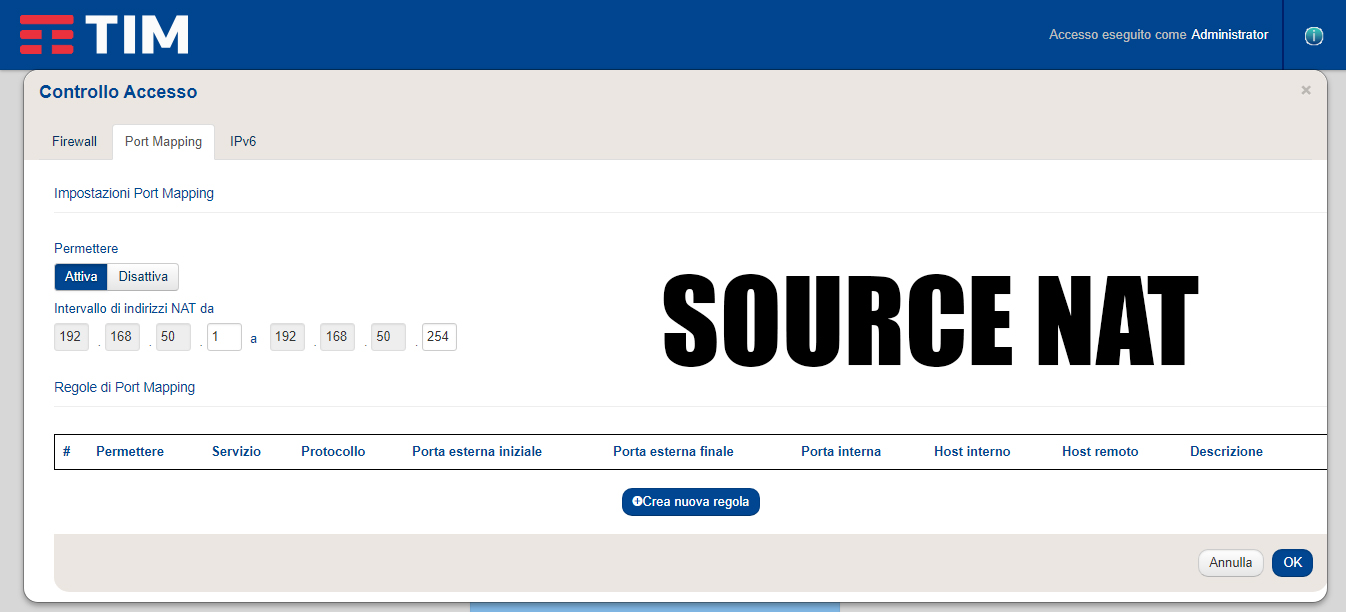The height and width of the screenshot is (612, 1346).
Task: Enable port mapping with Attiva
Action: pos(81,277)
